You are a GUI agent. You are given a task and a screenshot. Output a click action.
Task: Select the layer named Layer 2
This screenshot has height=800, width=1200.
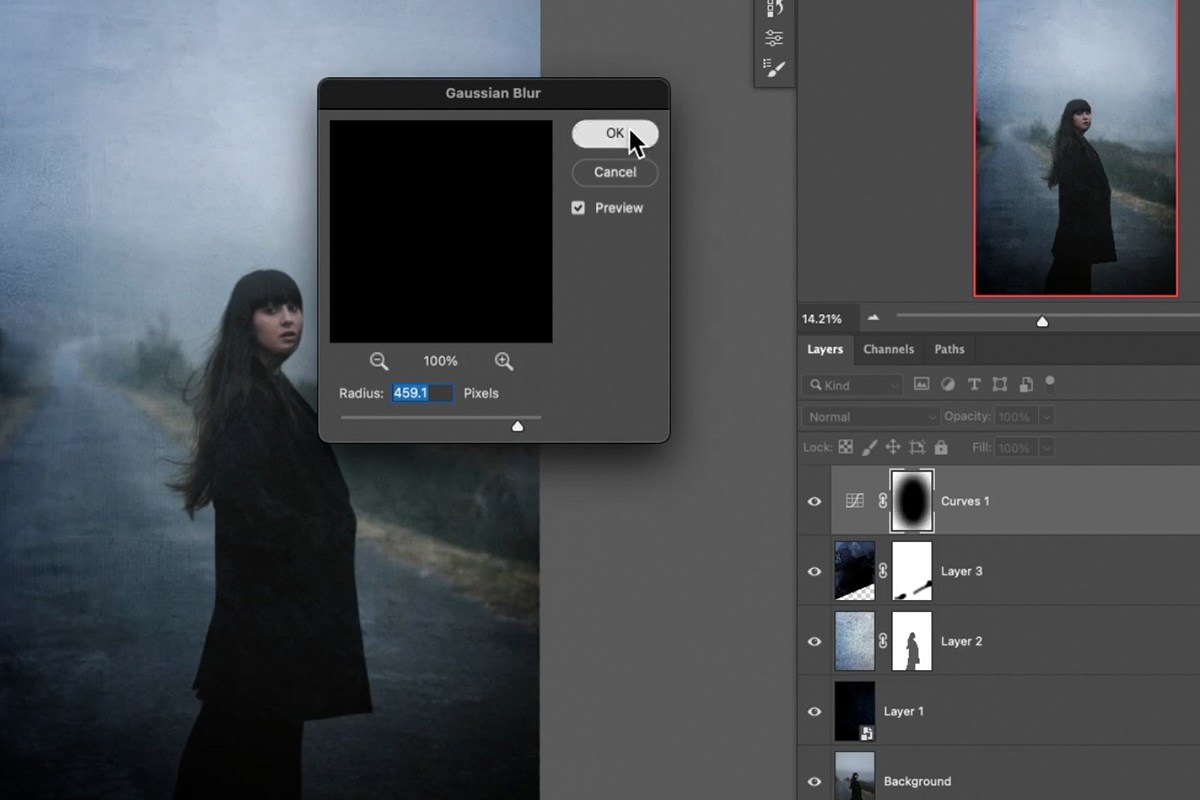coord(962,641)
